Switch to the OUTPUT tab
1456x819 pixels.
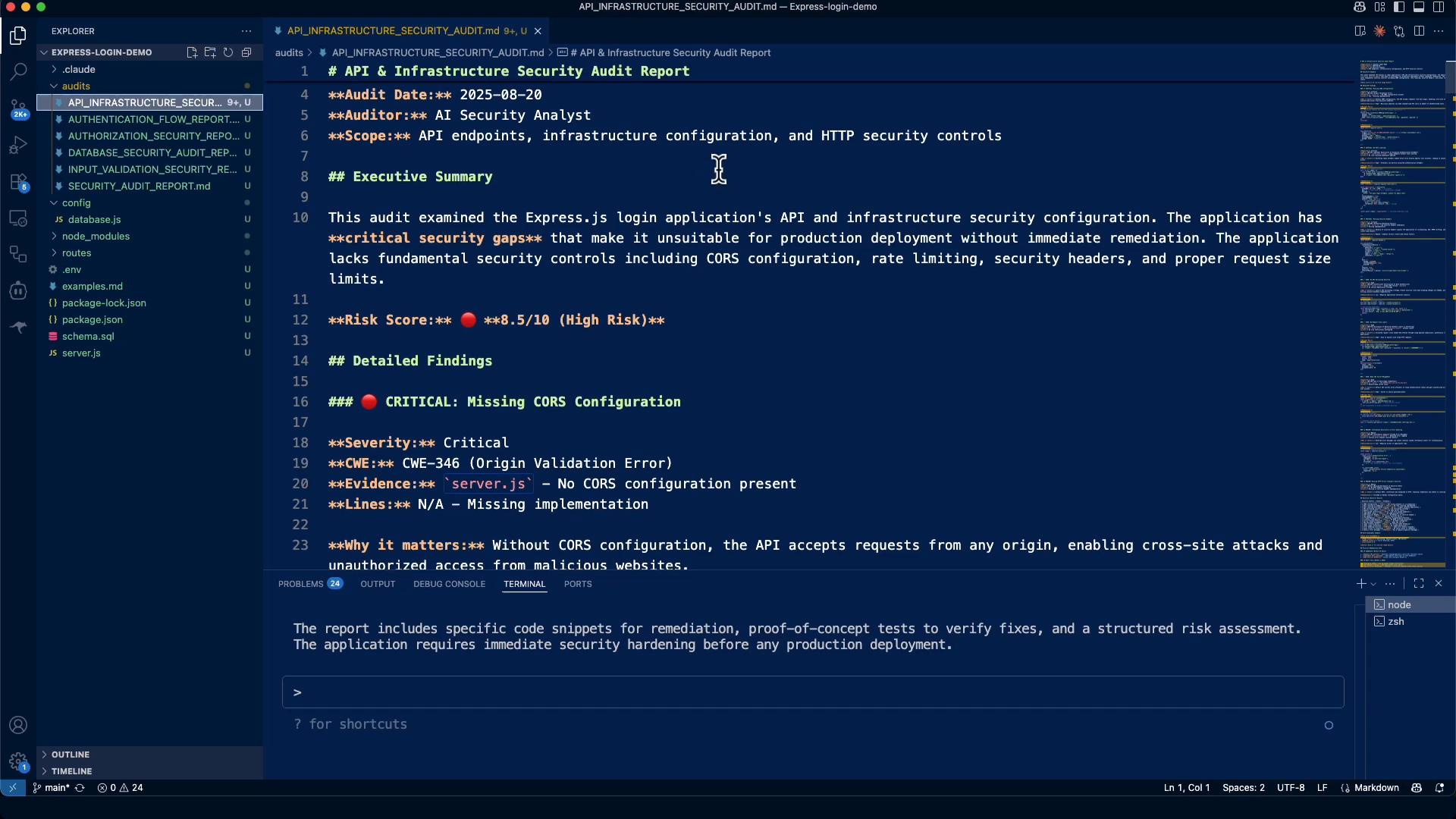(378, 584)
